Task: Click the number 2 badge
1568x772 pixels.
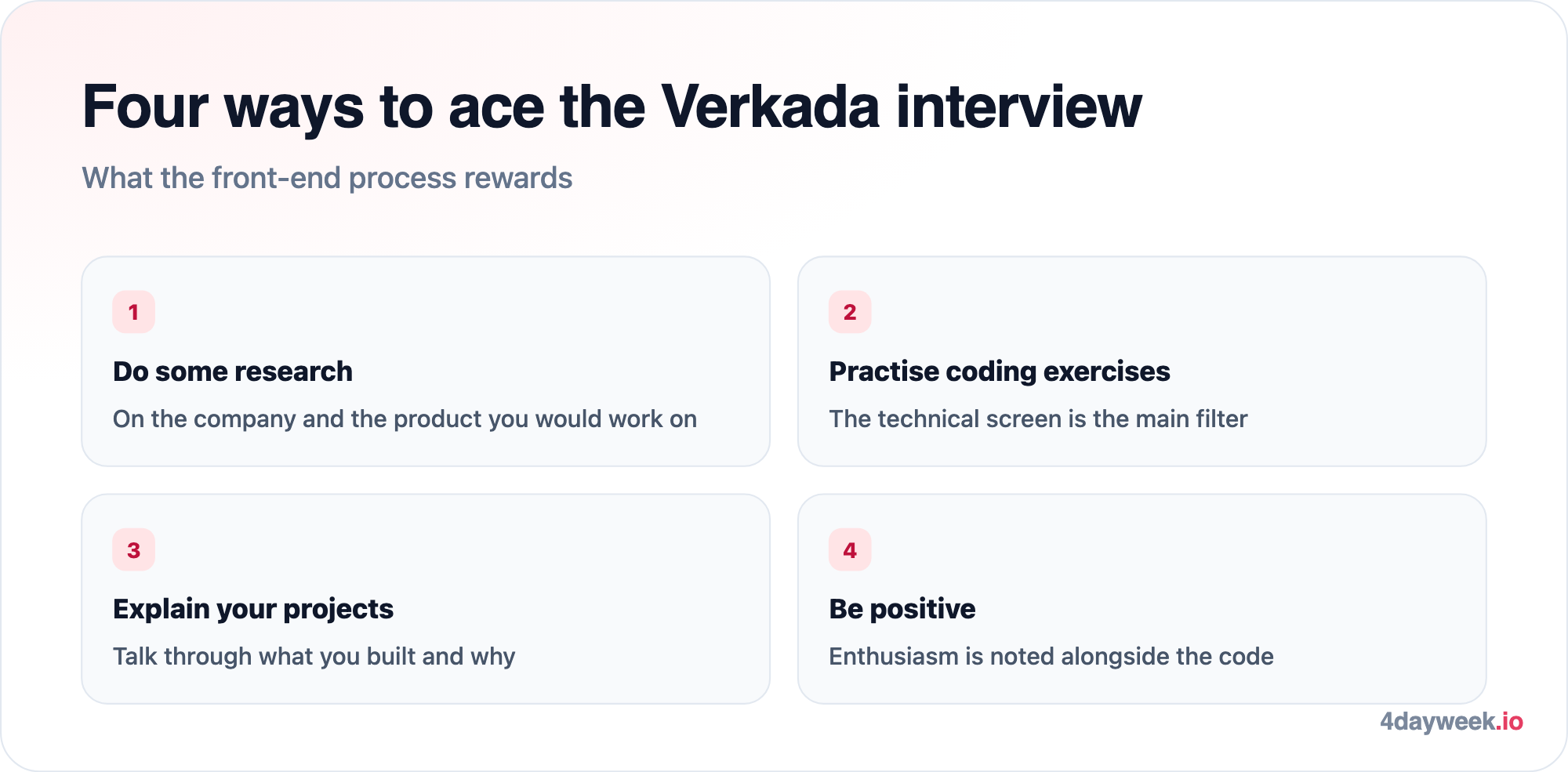Action: pyautogui.click(x=850, y=312)
